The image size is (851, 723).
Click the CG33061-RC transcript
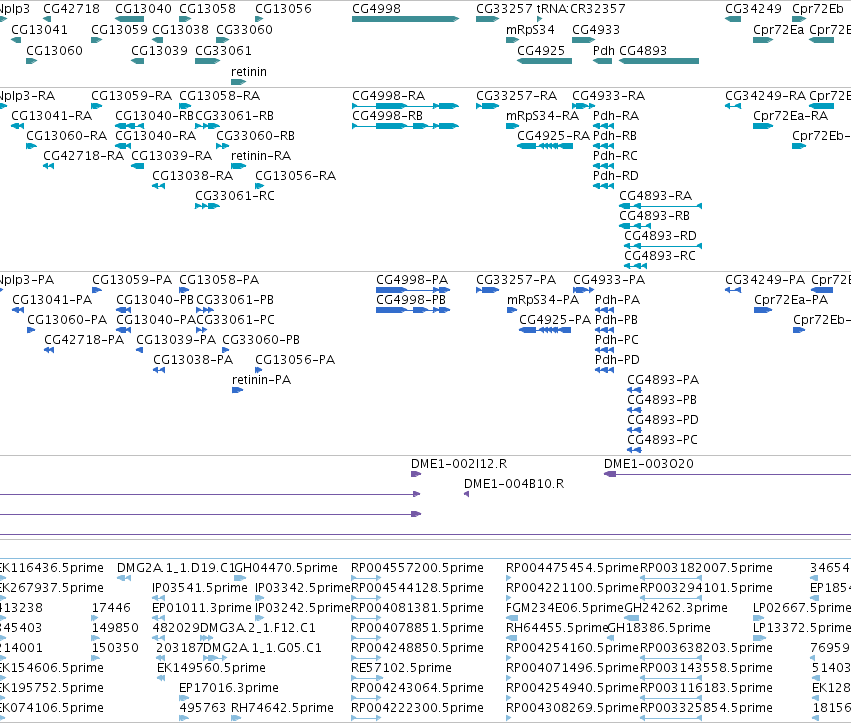(x=207, y=206)
